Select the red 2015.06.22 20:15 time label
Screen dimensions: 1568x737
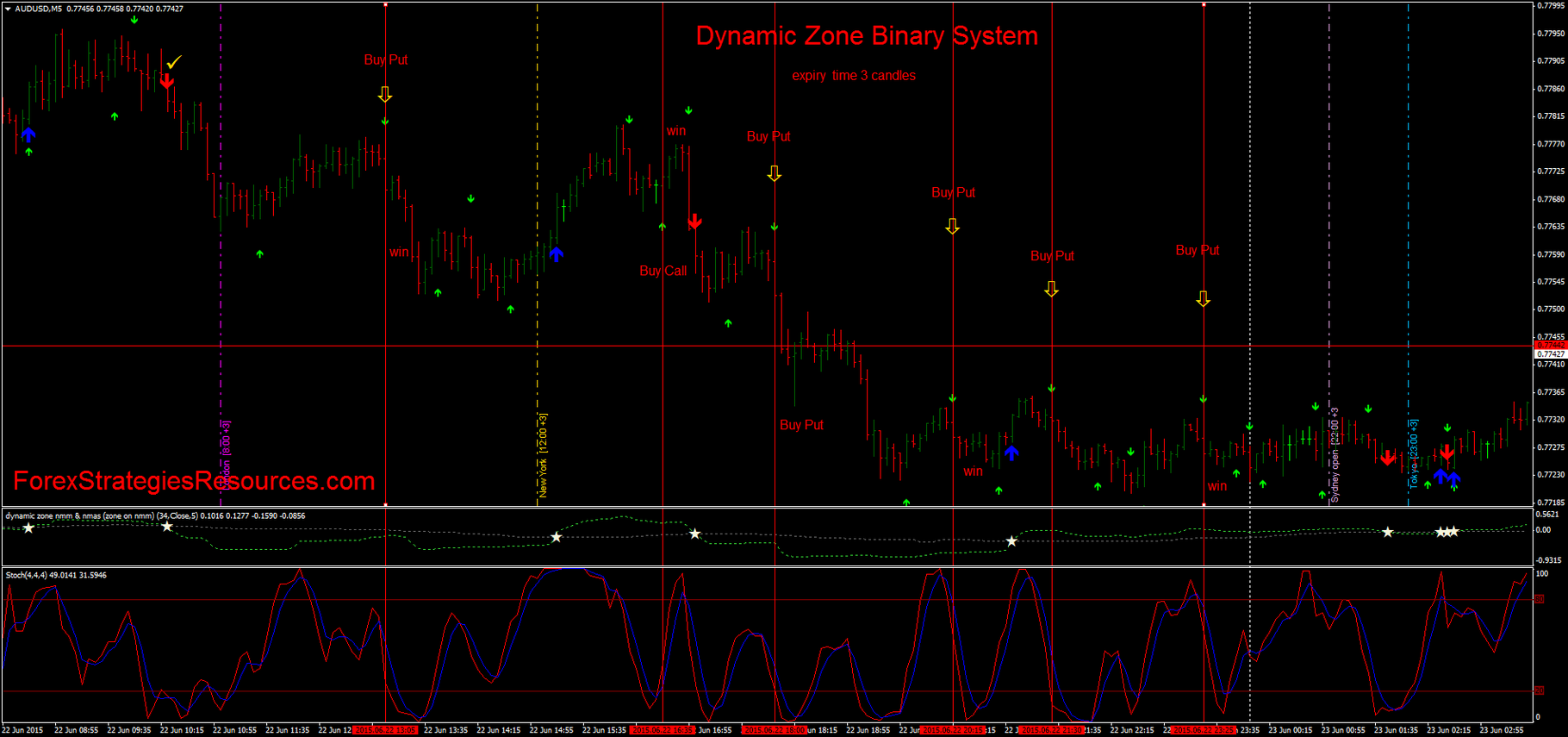pos(953,730)
